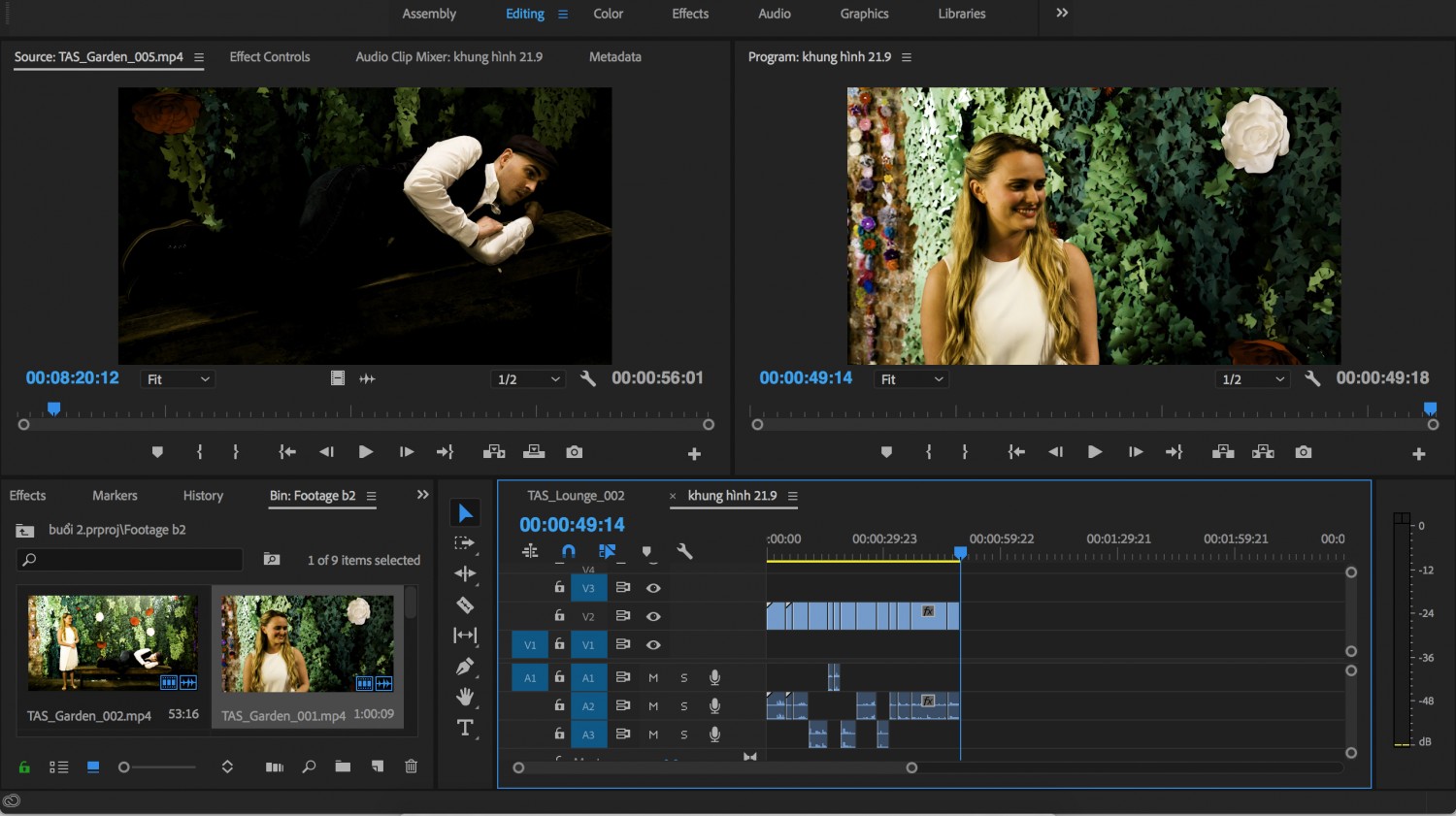The height and width of the screenshot is (816, 1456).
Task: Toggle V3 track output eye
Action: 653,588
